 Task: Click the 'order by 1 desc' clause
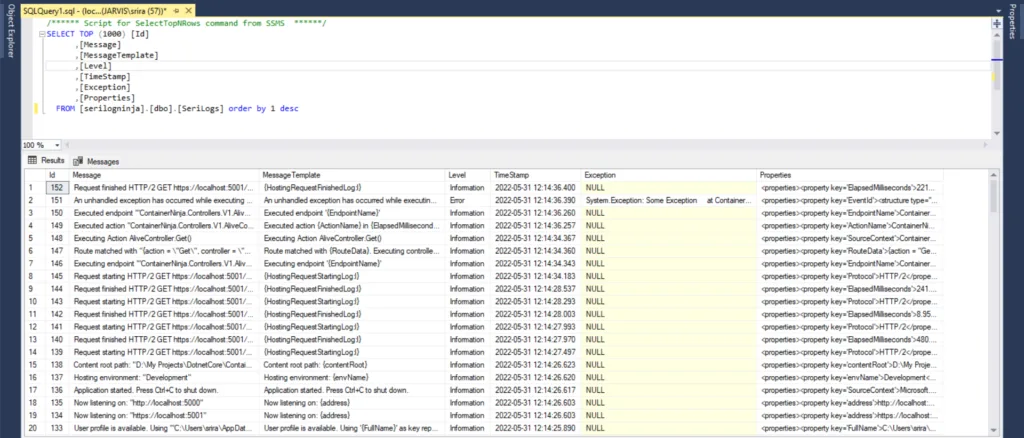263,108
